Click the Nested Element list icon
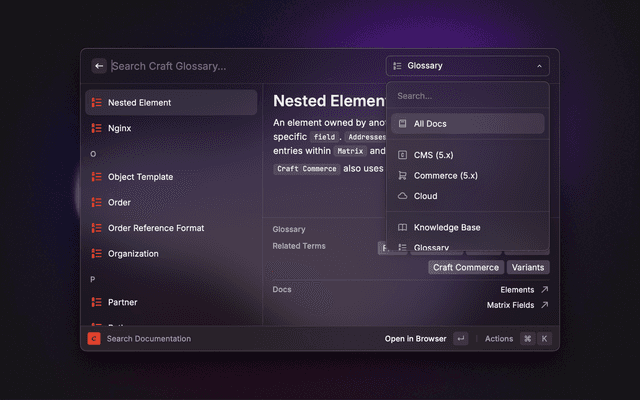640x400 pixels. click(97, 103)
